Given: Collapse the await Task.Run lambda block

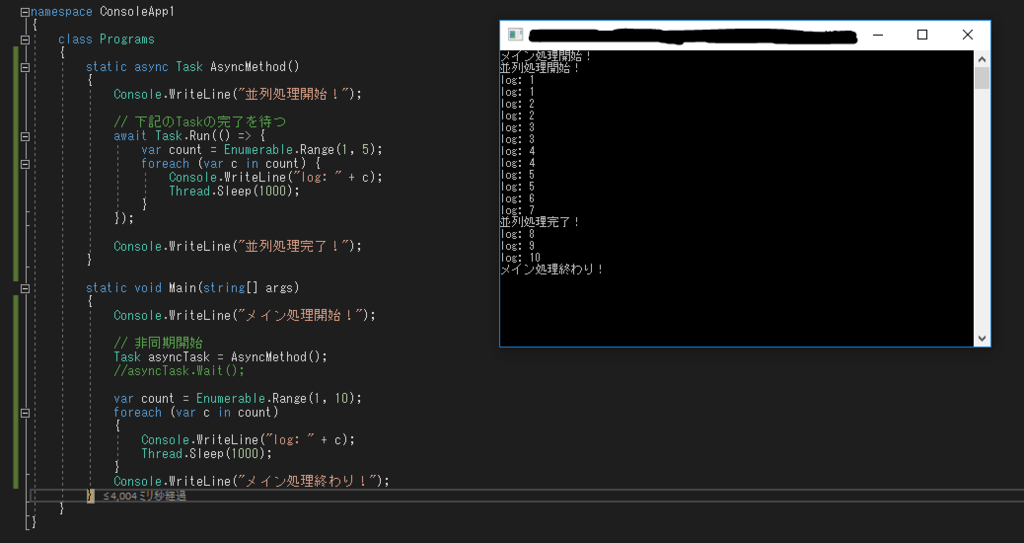Looking at the screenshot, I should pyautogui.click(x=25, y=136).
